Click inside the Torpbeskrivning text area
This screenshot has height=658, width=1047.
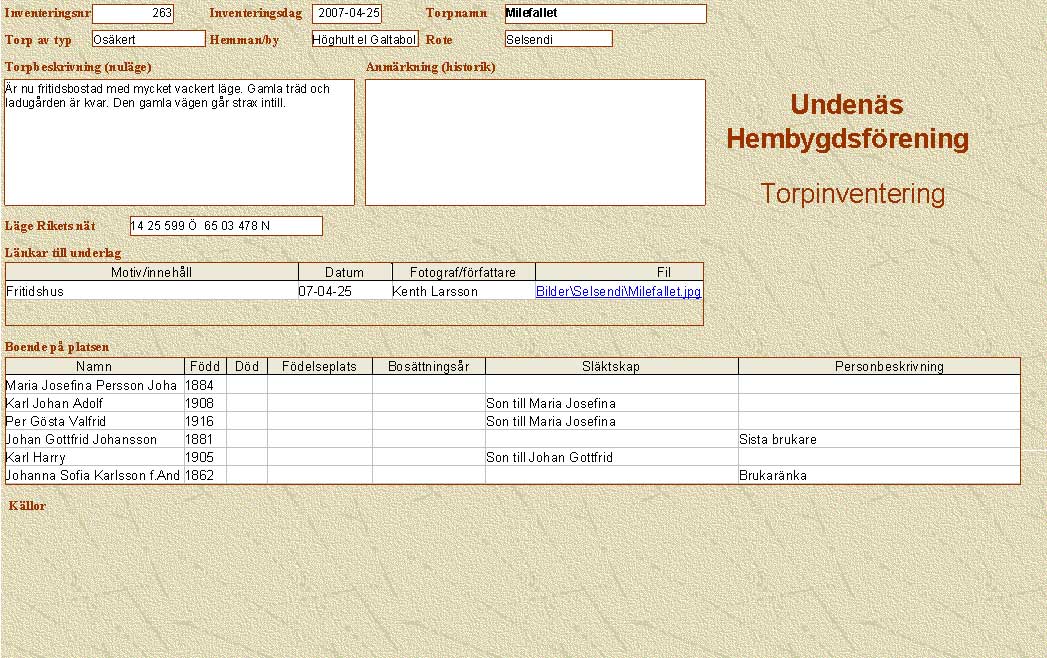(179, 142)
